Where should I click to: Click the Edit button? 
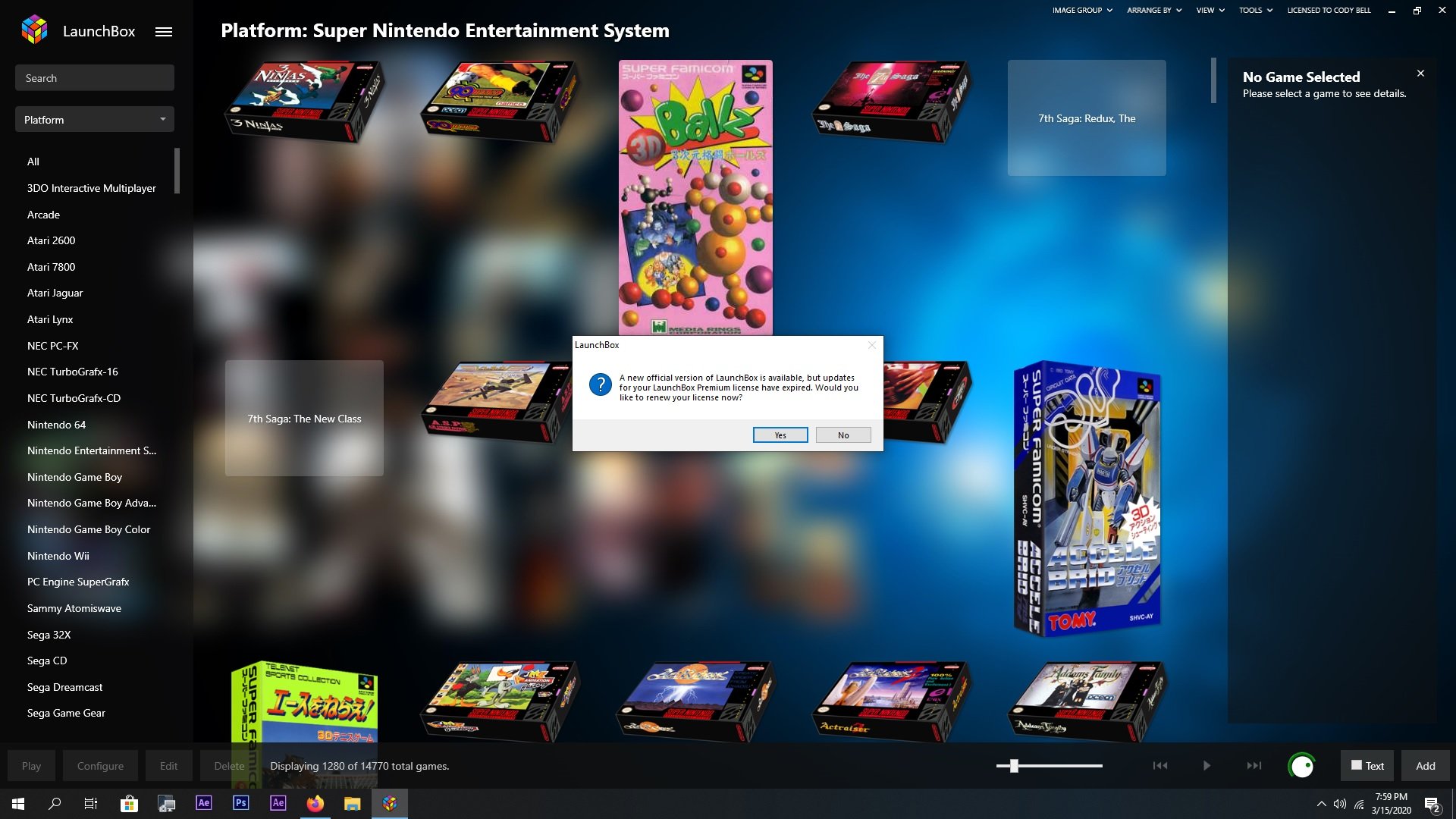(168, 766)
